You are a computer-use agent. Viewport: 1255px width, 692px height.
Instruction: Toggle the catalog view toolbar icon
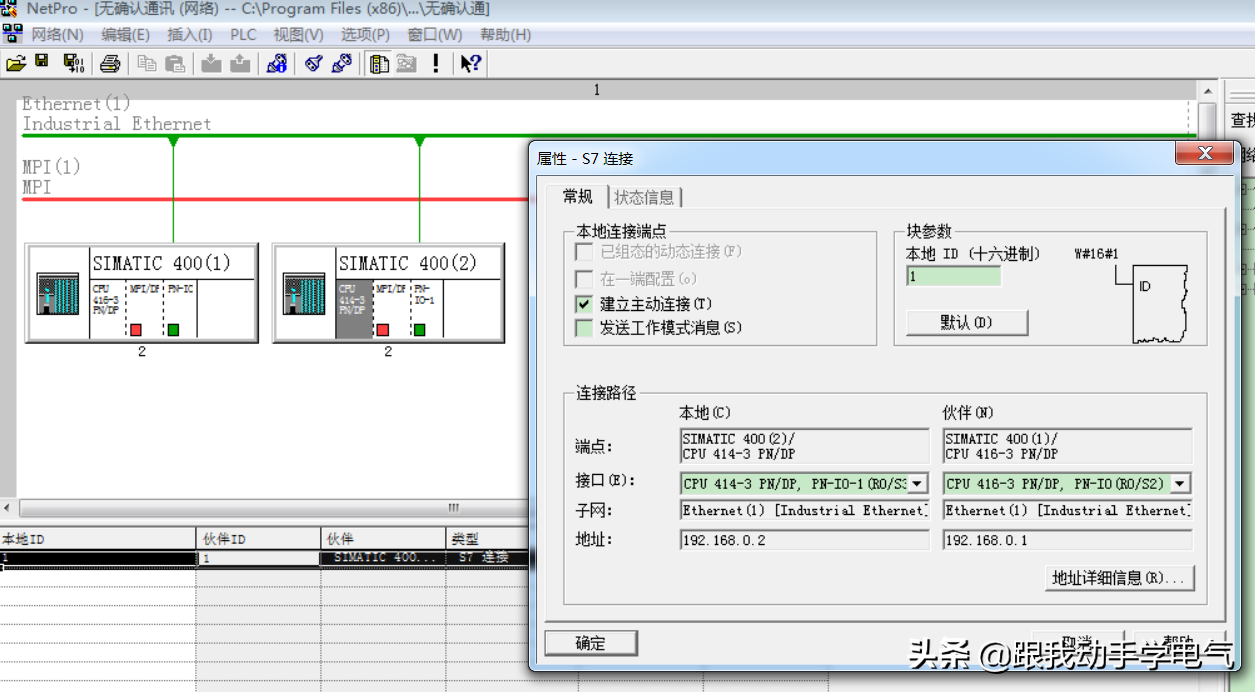point(379,63)
